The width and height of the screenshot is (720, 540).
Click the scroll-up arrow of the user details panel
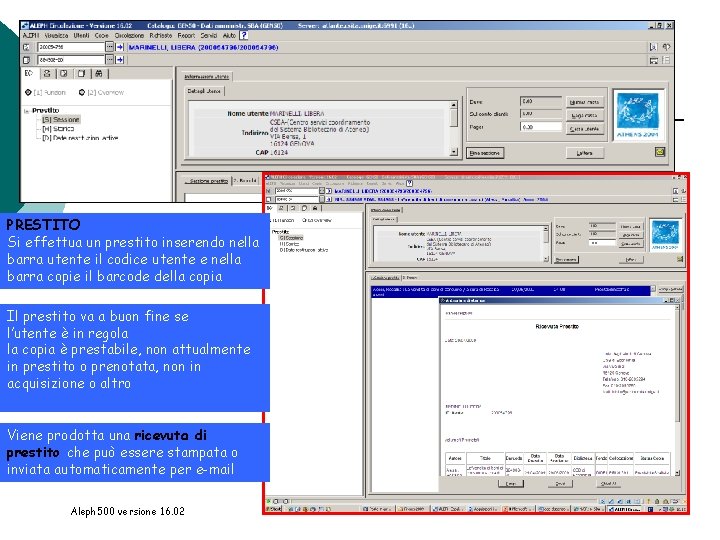pos(454,105)
